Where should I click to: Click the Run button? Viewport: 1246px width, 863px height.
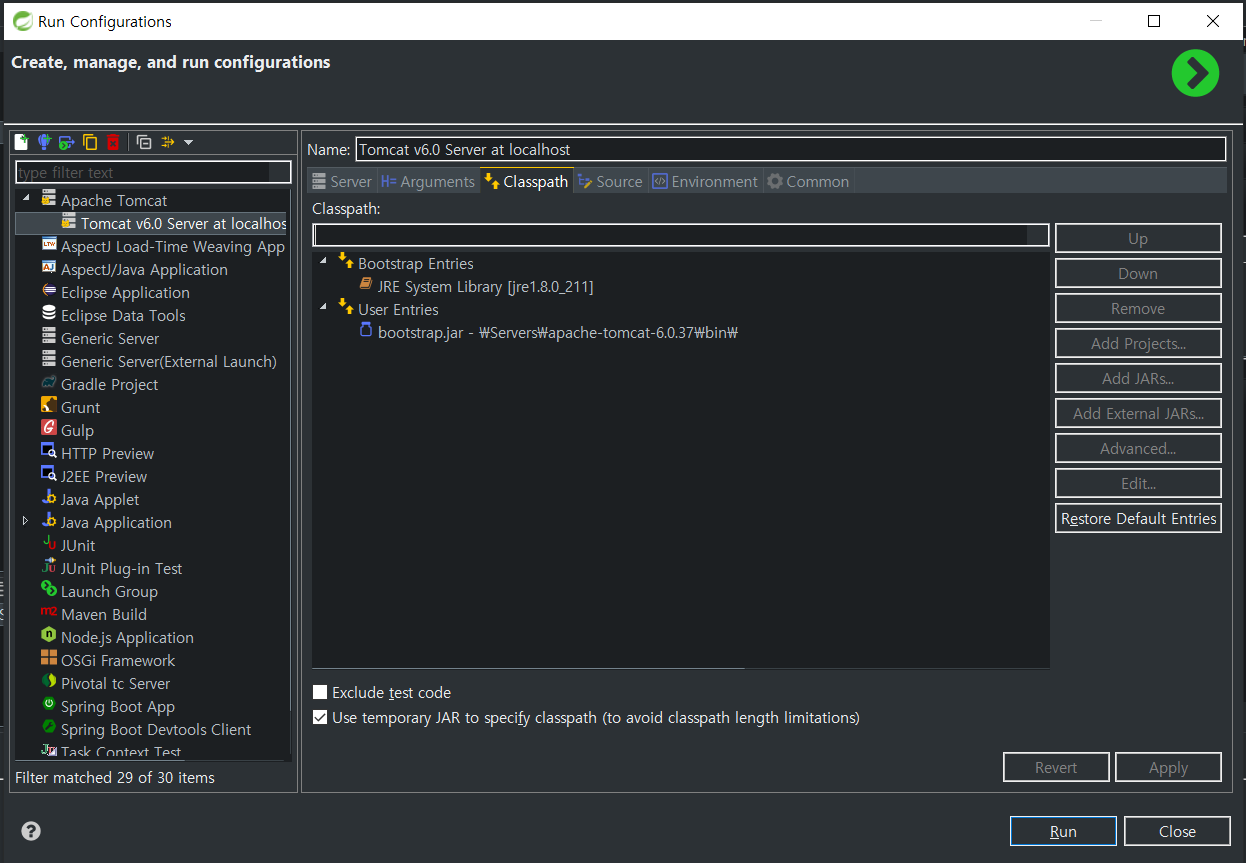click(x=1063, y=831)
